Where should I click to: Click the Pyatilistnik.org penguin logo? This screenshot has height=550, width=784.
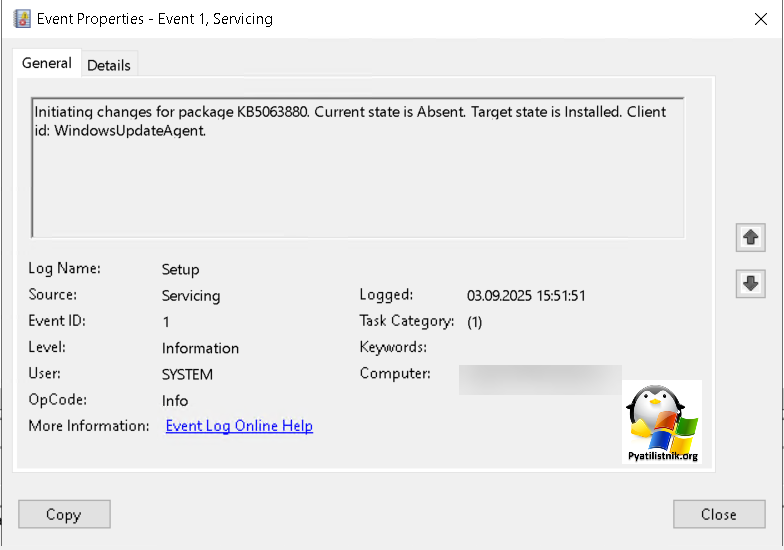[x=661, y=422]
